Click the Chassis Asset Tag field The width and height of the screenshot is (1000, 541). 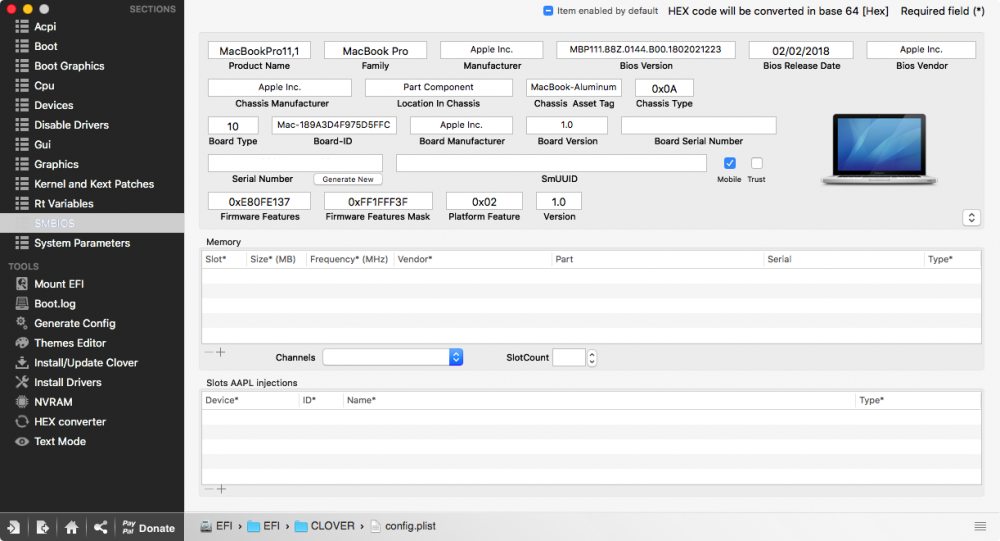(x=573, y=87)
